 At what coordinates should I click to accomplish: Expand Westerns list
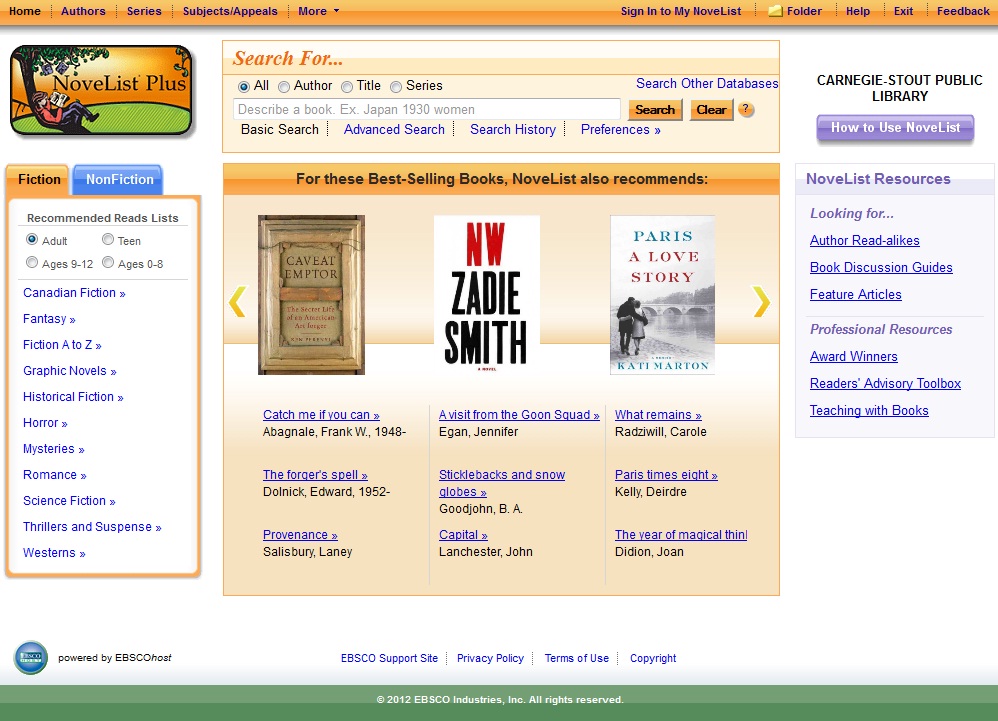54,553
